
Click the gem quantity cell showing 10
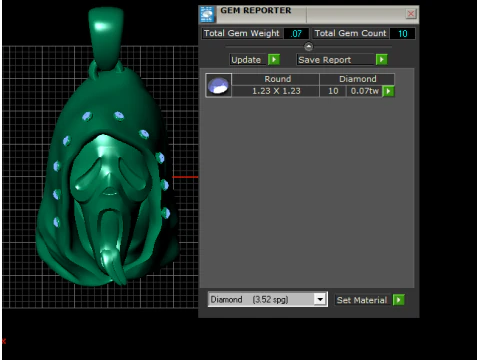click(333, 91)
